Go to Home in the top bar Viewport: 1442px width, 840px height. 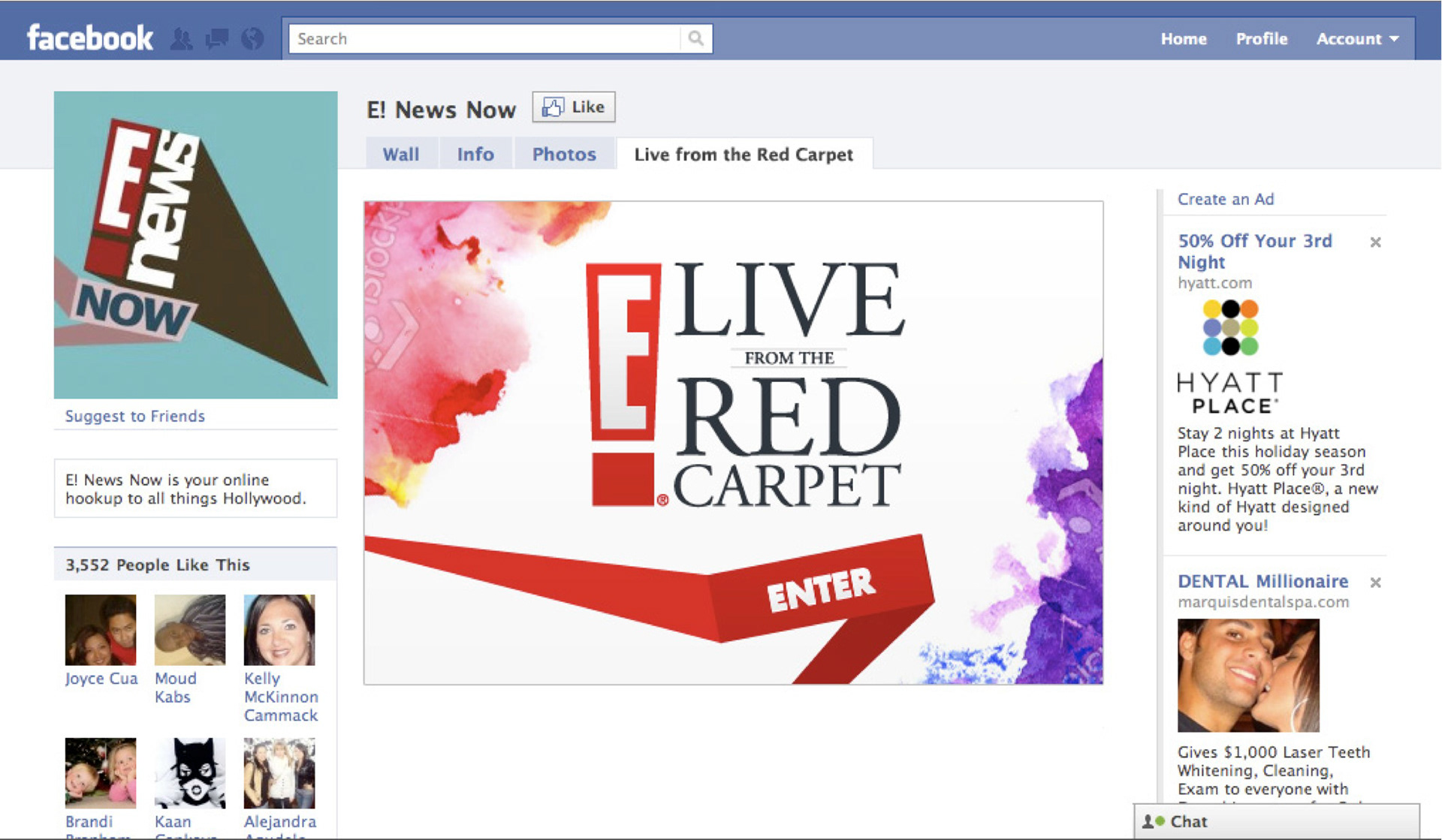(1183, 39)
